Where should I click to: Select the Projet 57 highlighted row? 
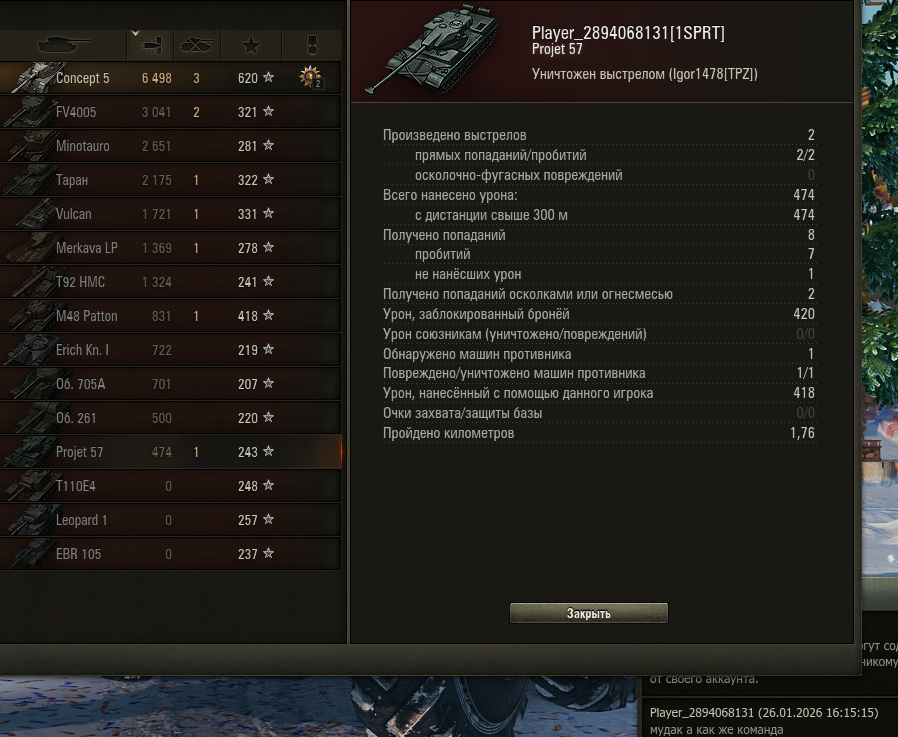(x=170, y=452)
